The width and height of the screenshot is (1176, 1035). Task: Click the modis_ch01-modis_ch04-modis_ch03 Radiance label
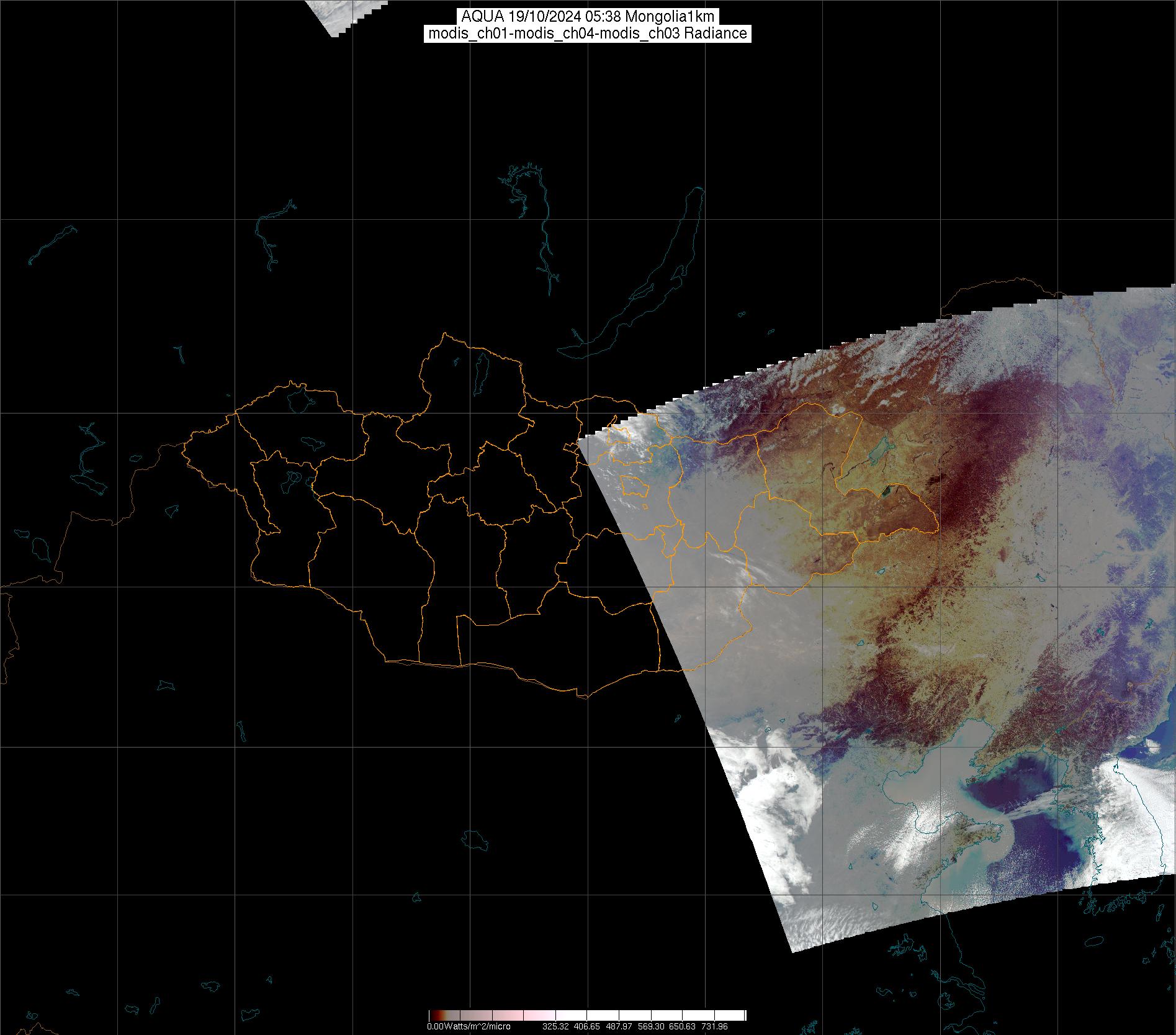coord(588,34)
